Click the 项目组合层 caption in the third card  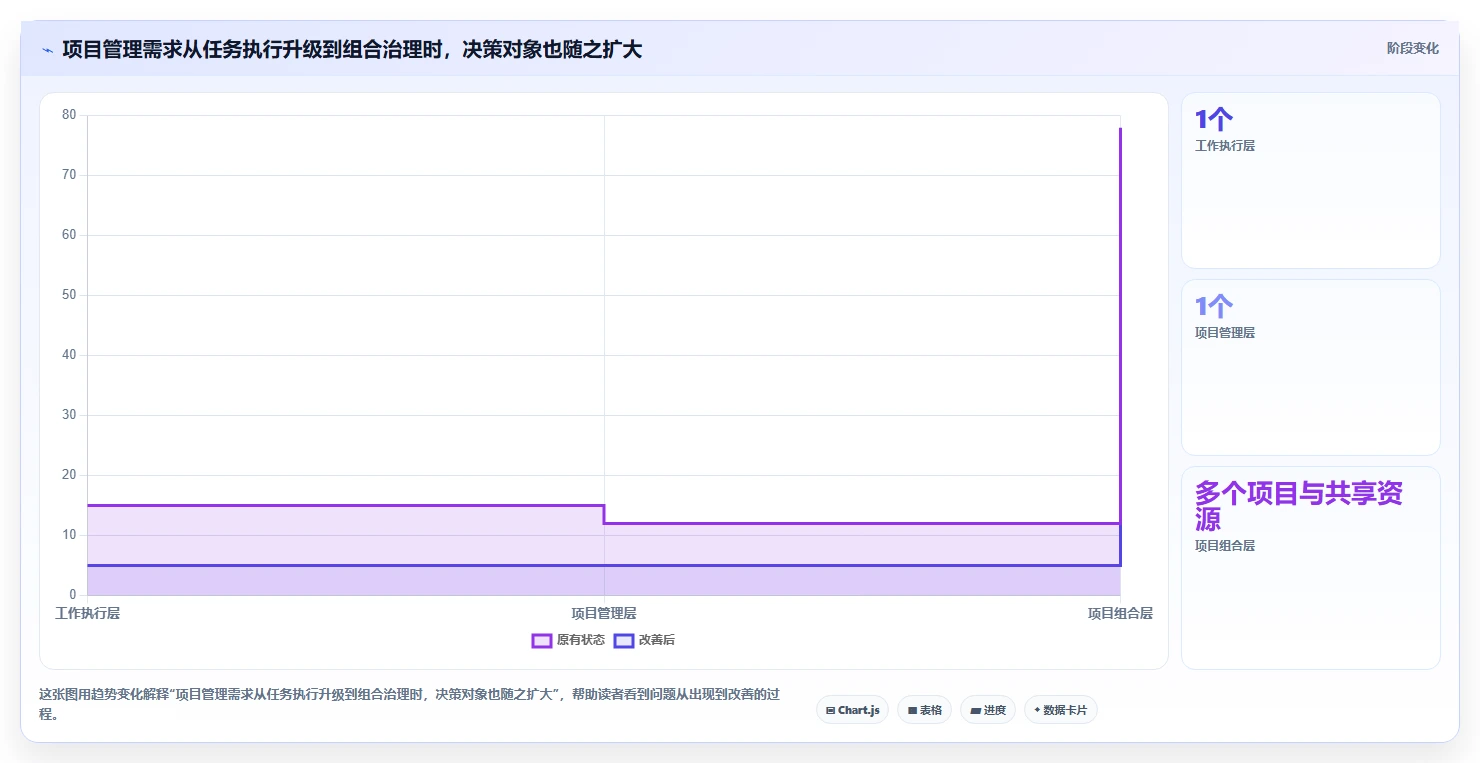coord(1225,546)
